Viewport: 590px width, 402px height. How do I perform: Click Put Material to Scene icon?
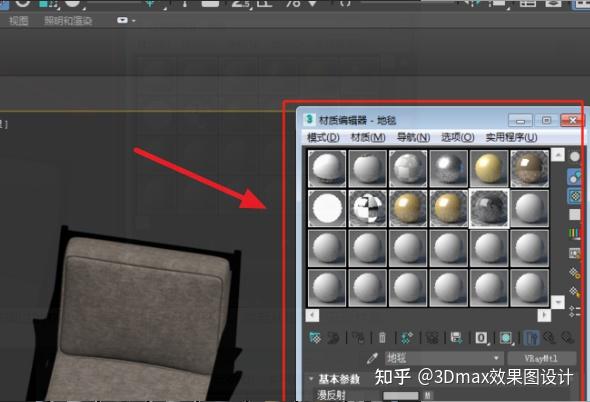pyautogui.click(x=333, y=338)
